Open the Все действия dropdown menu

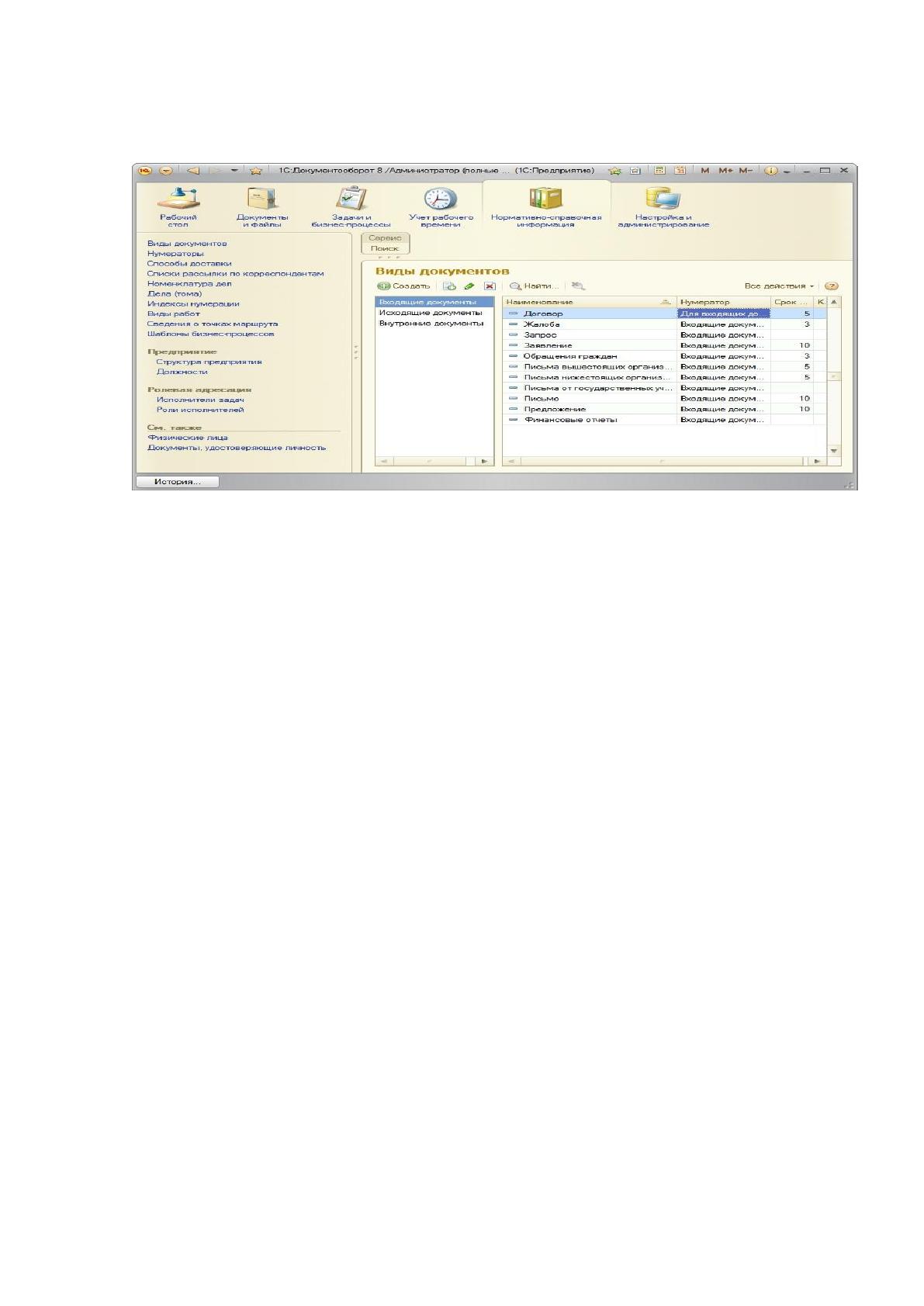[779, 286]
